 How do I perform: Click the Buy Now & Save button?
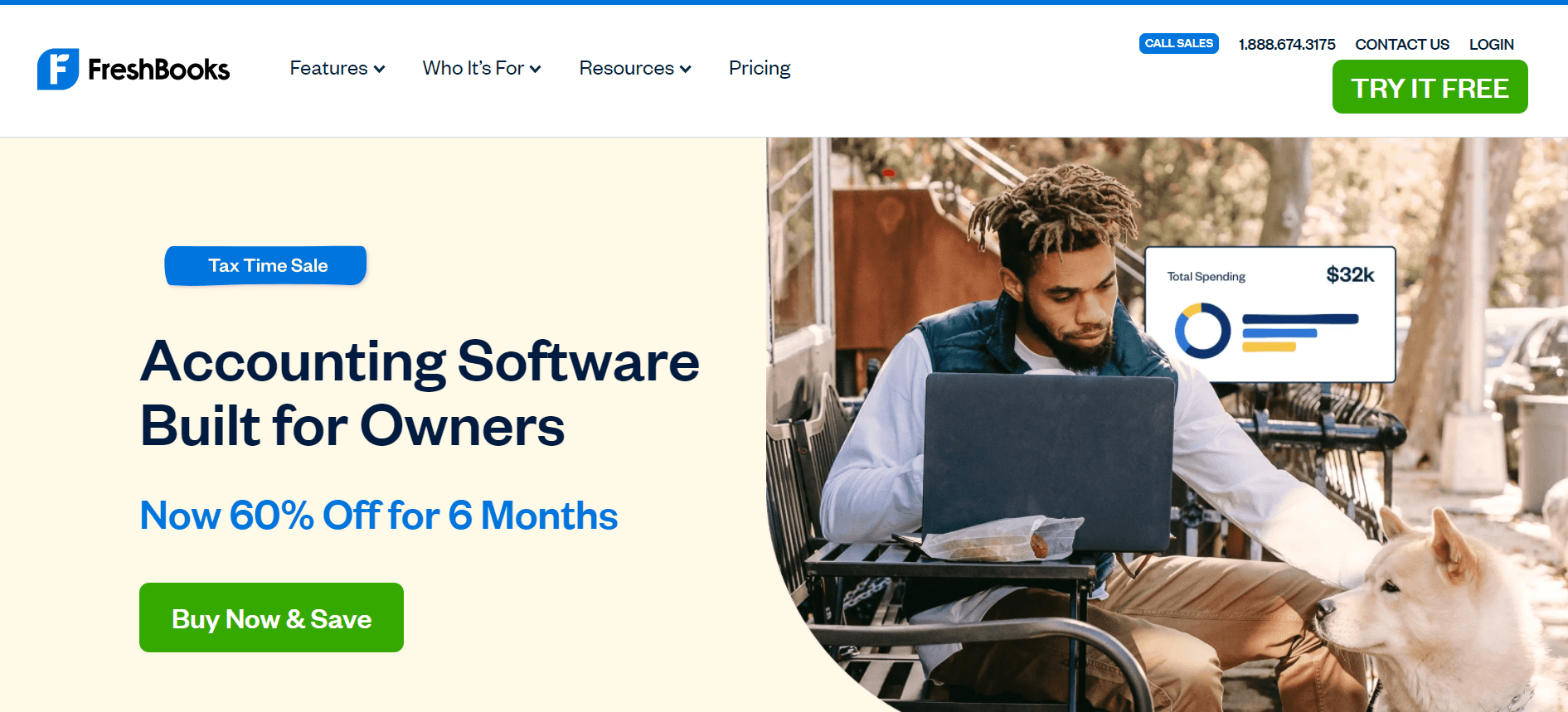point(271,618)
